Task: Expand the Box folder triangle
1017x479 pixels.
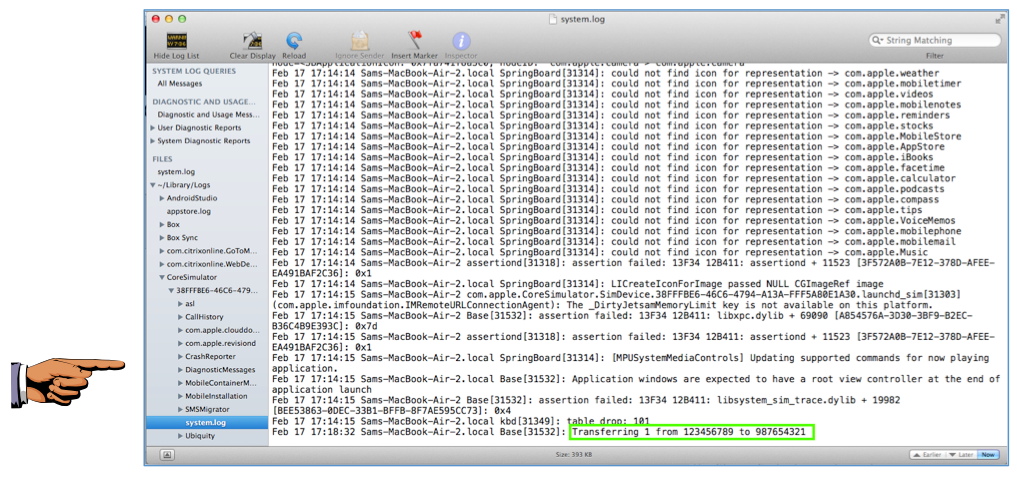Action: tap(162, 225)
